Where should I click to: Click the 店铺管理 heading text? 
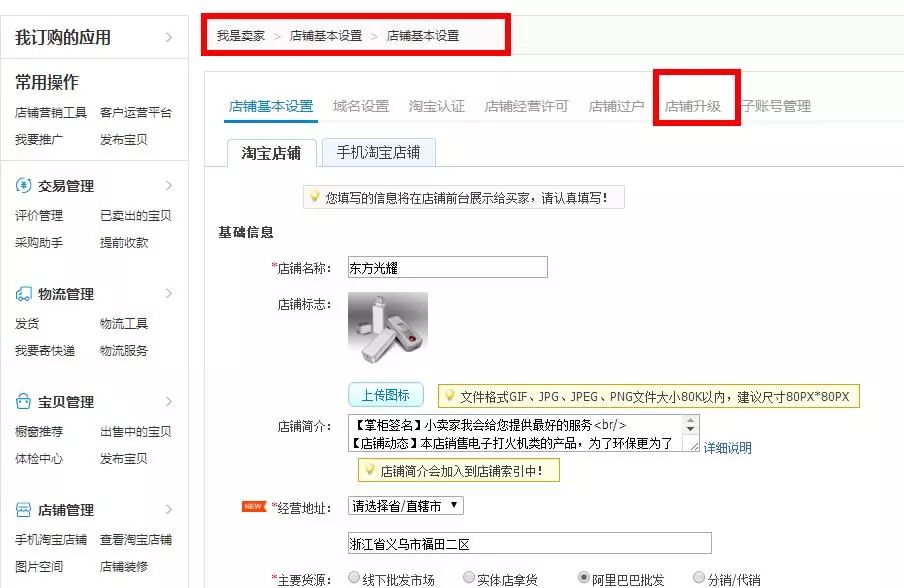click(x=66, y=510)
